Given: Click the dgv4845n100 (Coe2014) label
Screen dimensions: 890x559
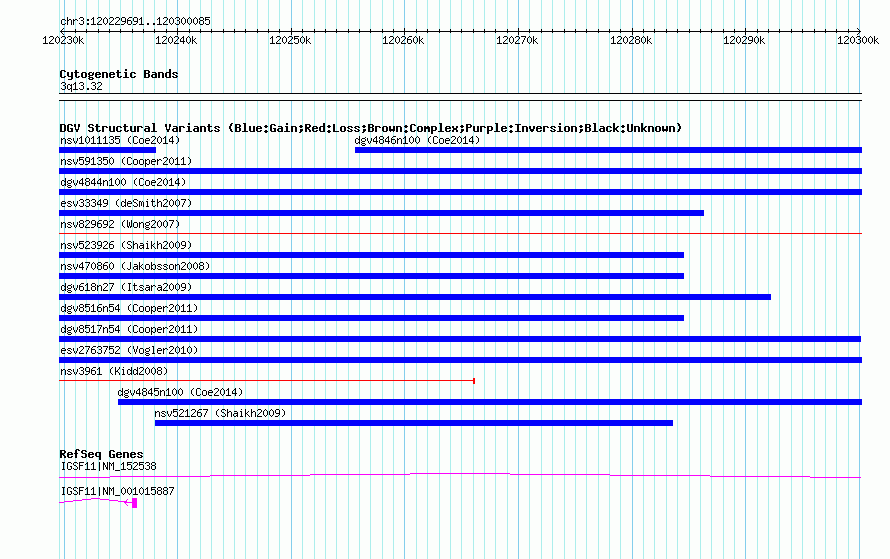Looking at the screenshot, I should [x=180, y=392].
